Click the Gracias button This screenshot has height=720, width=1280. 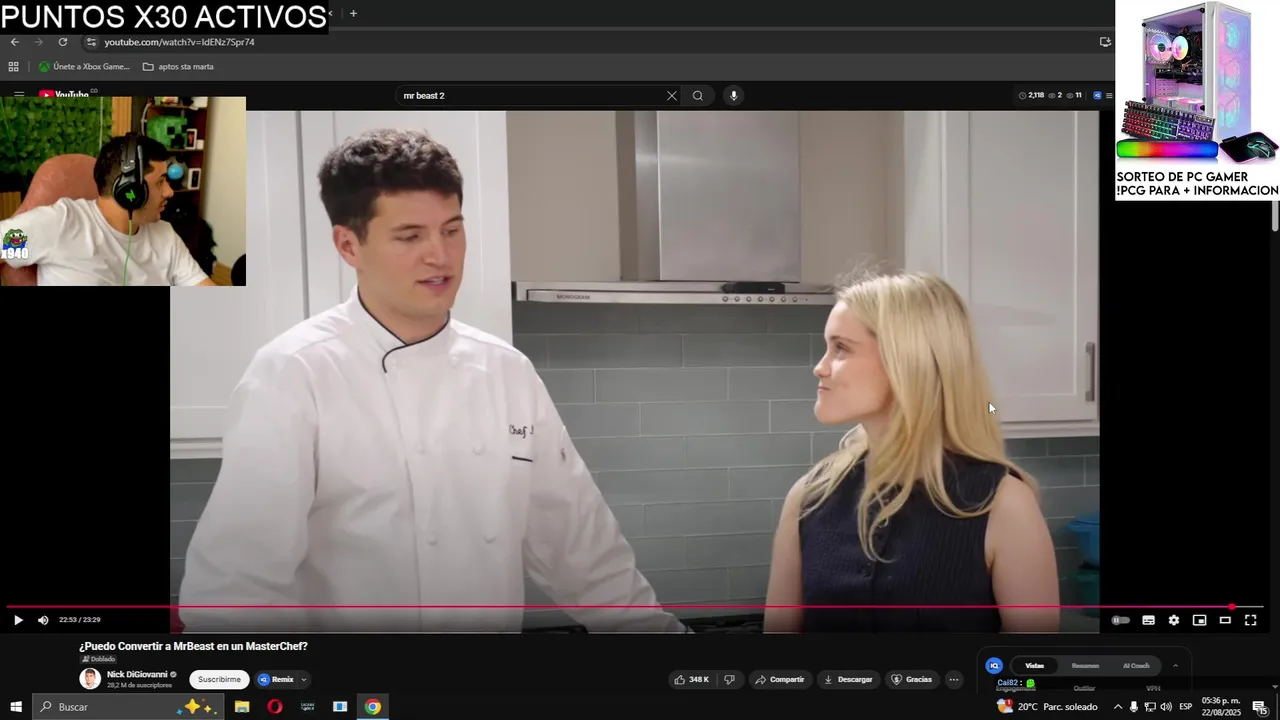click(x=911, y=680)
